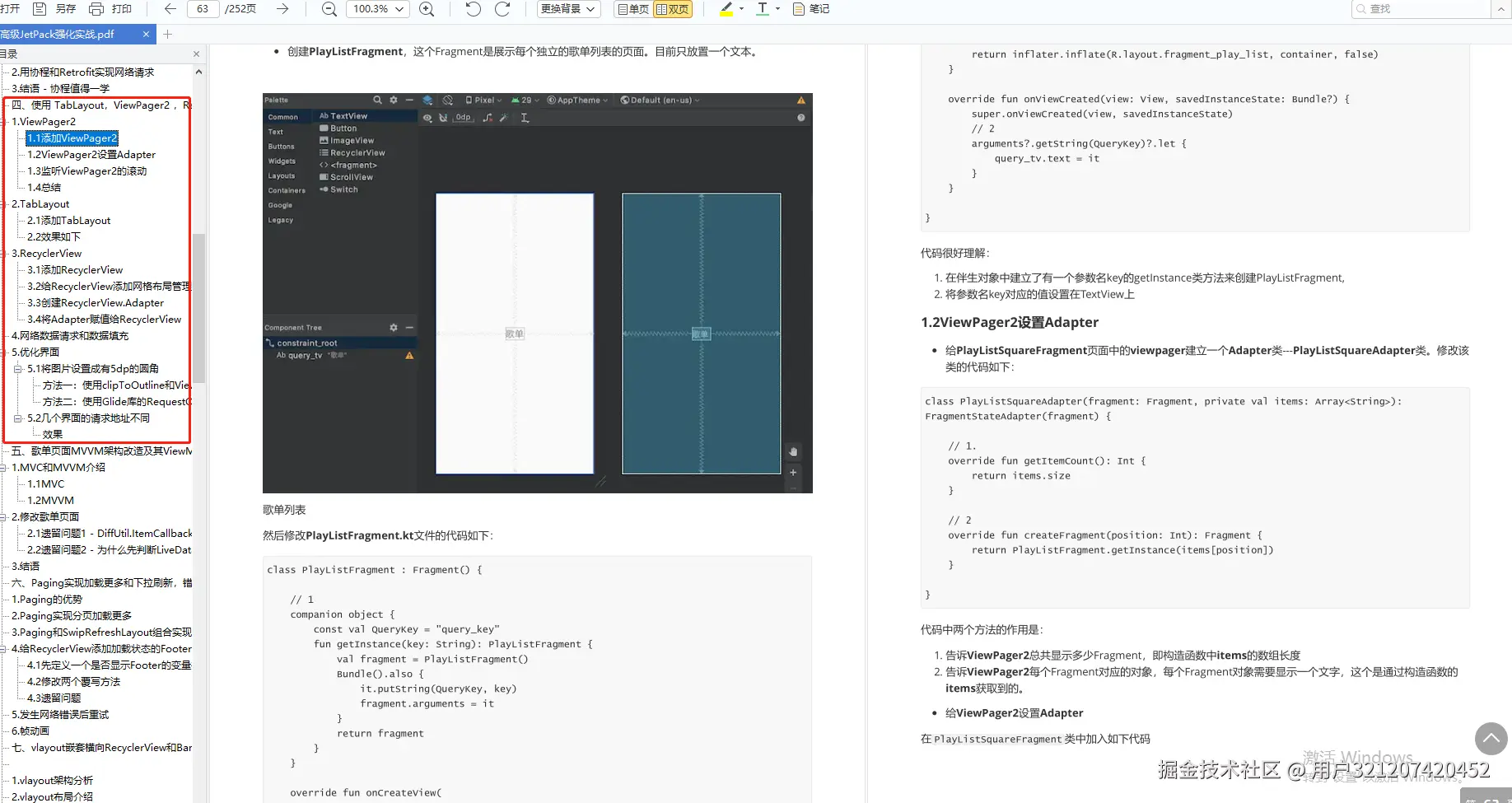Open the 更换背景 background dropdown
This screenshot has height=803, width=1512.
tap(568, 9)
